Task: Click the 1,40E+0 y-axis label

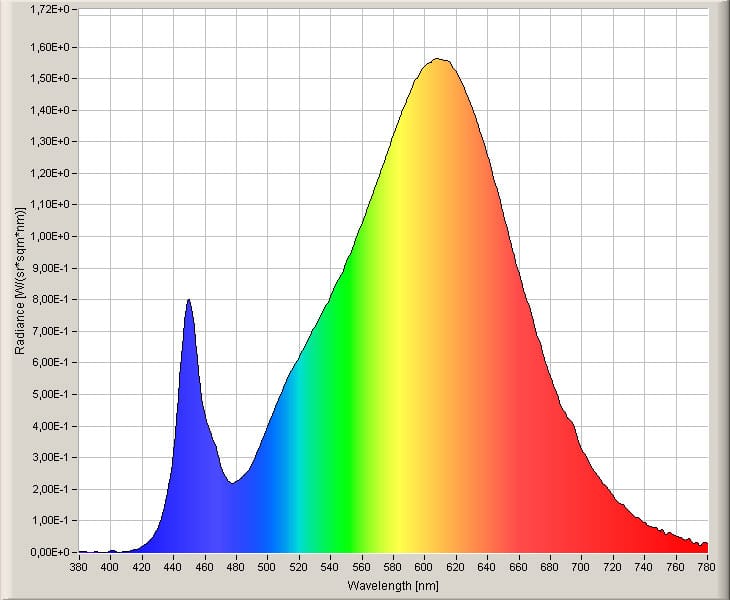Action: (x=49, y=110)
